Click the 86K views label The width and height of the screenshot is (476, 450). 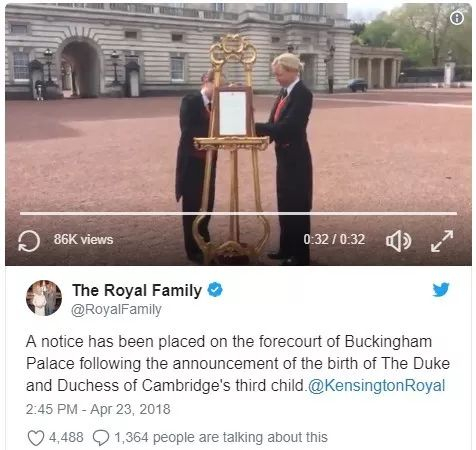coord(84,240)
